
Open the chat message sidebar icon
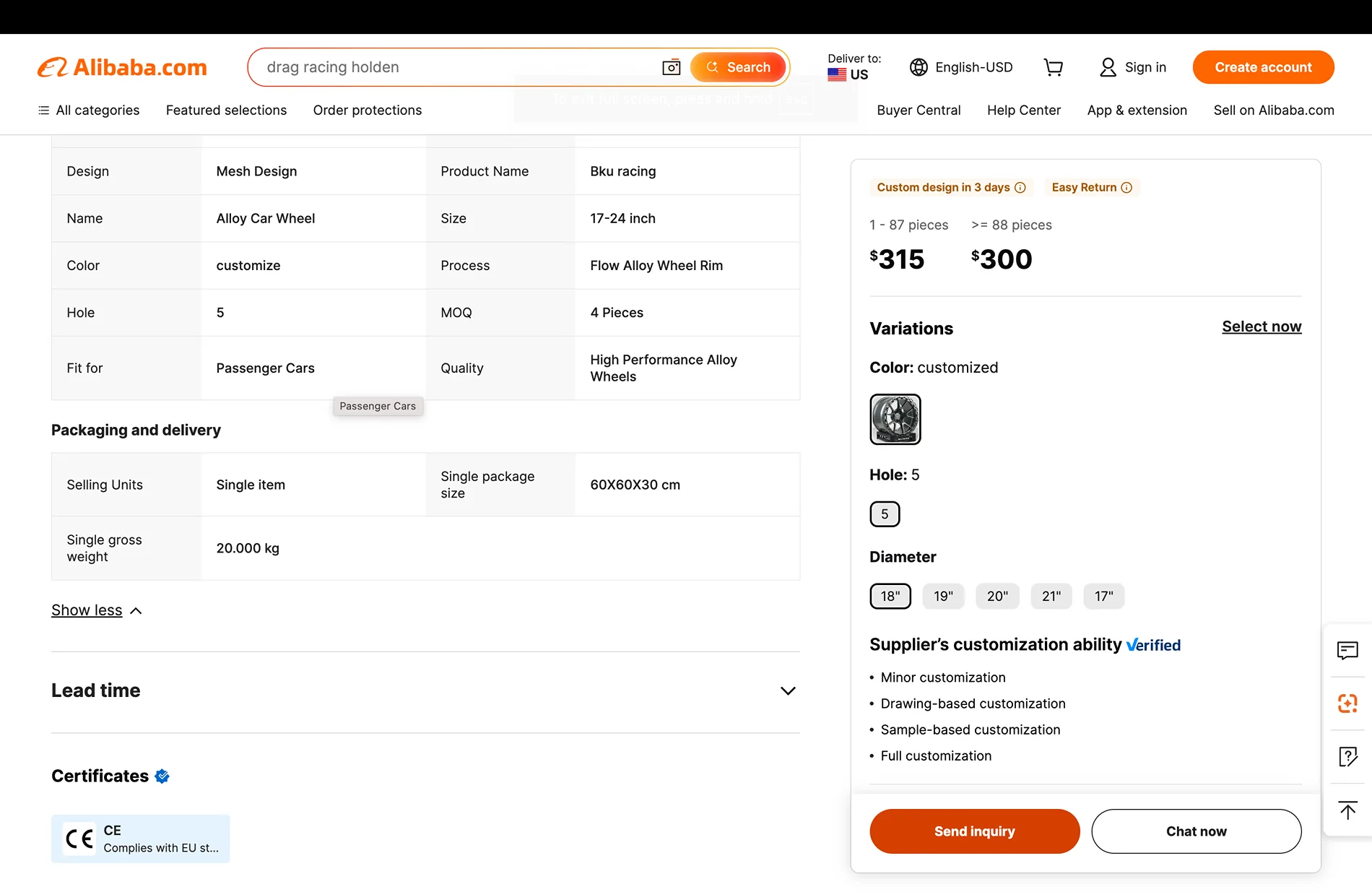point(1347,651)
